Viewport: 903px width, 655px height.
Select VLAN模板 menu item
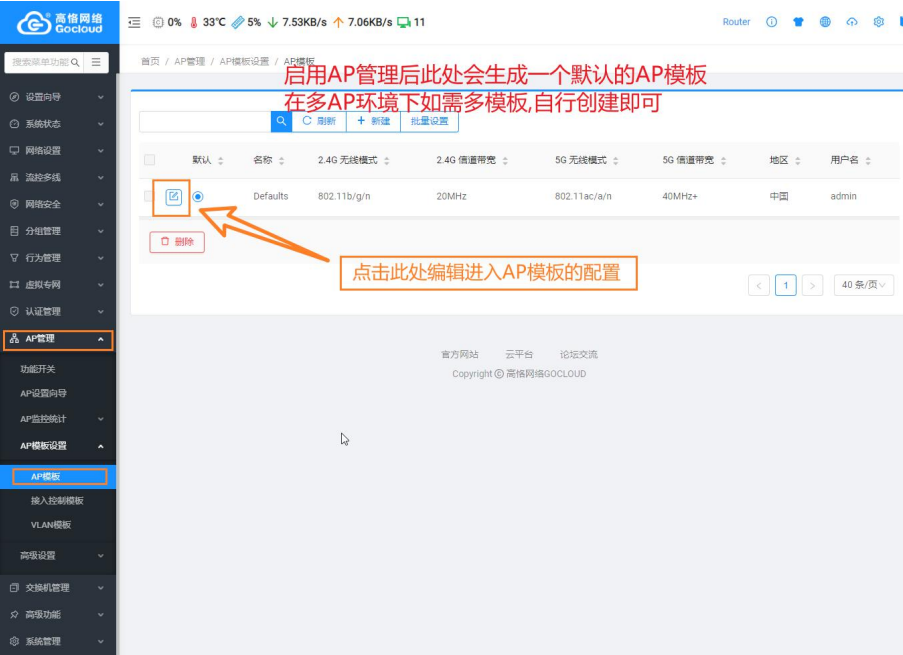tap(51, 525)
